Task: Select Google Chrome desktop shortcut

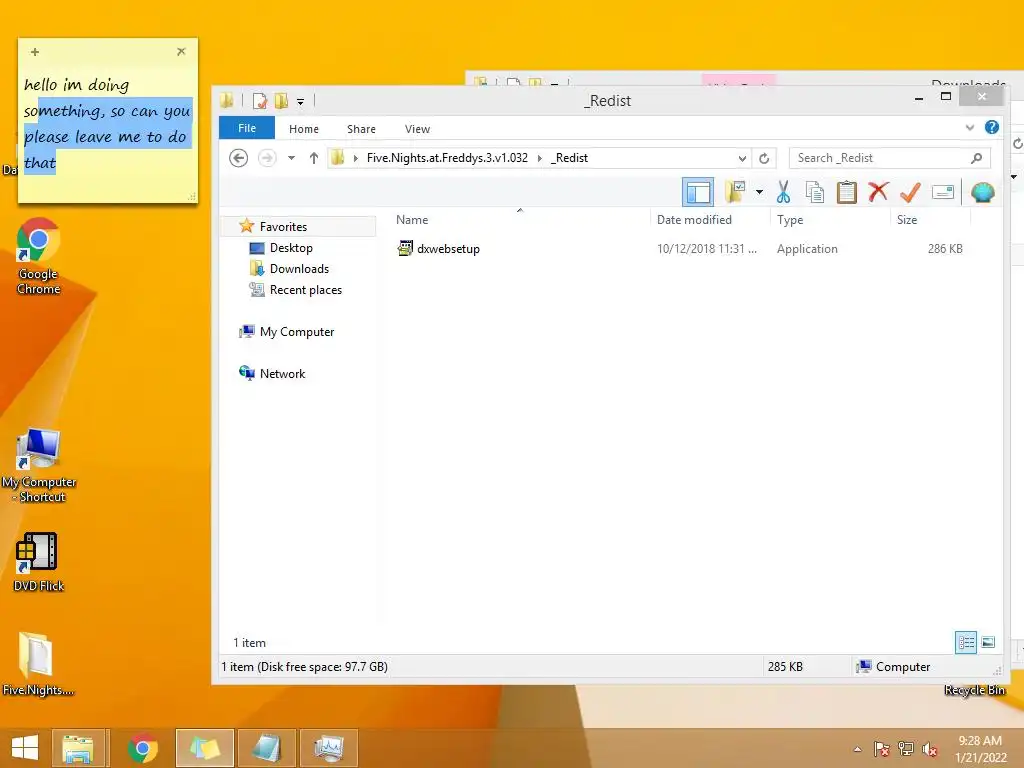Action: (x=38, y=257)
